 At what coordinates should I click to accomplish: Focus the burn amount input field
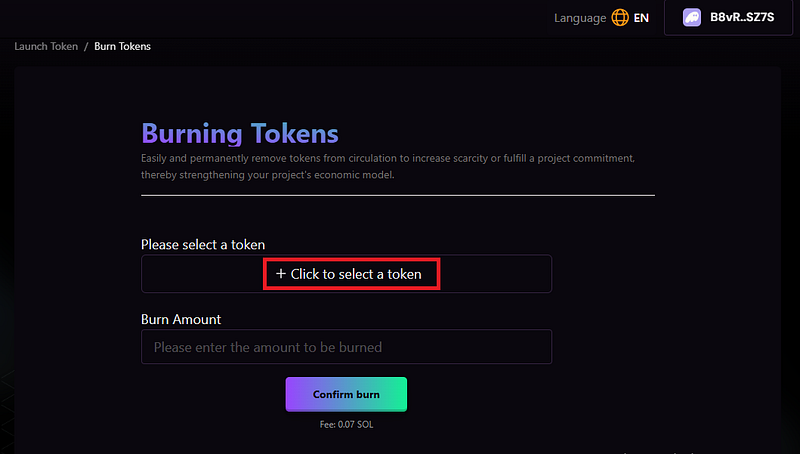[x=346, y=347]
